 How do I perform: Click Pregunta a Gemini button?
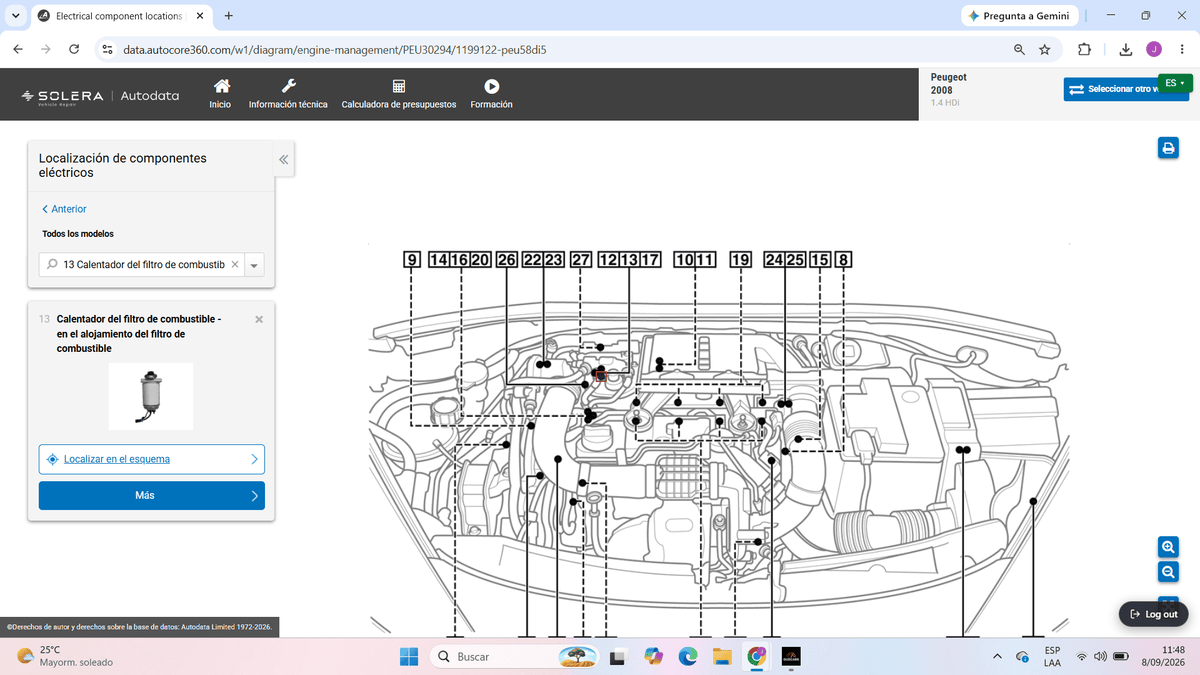[x=1019, y=16]
